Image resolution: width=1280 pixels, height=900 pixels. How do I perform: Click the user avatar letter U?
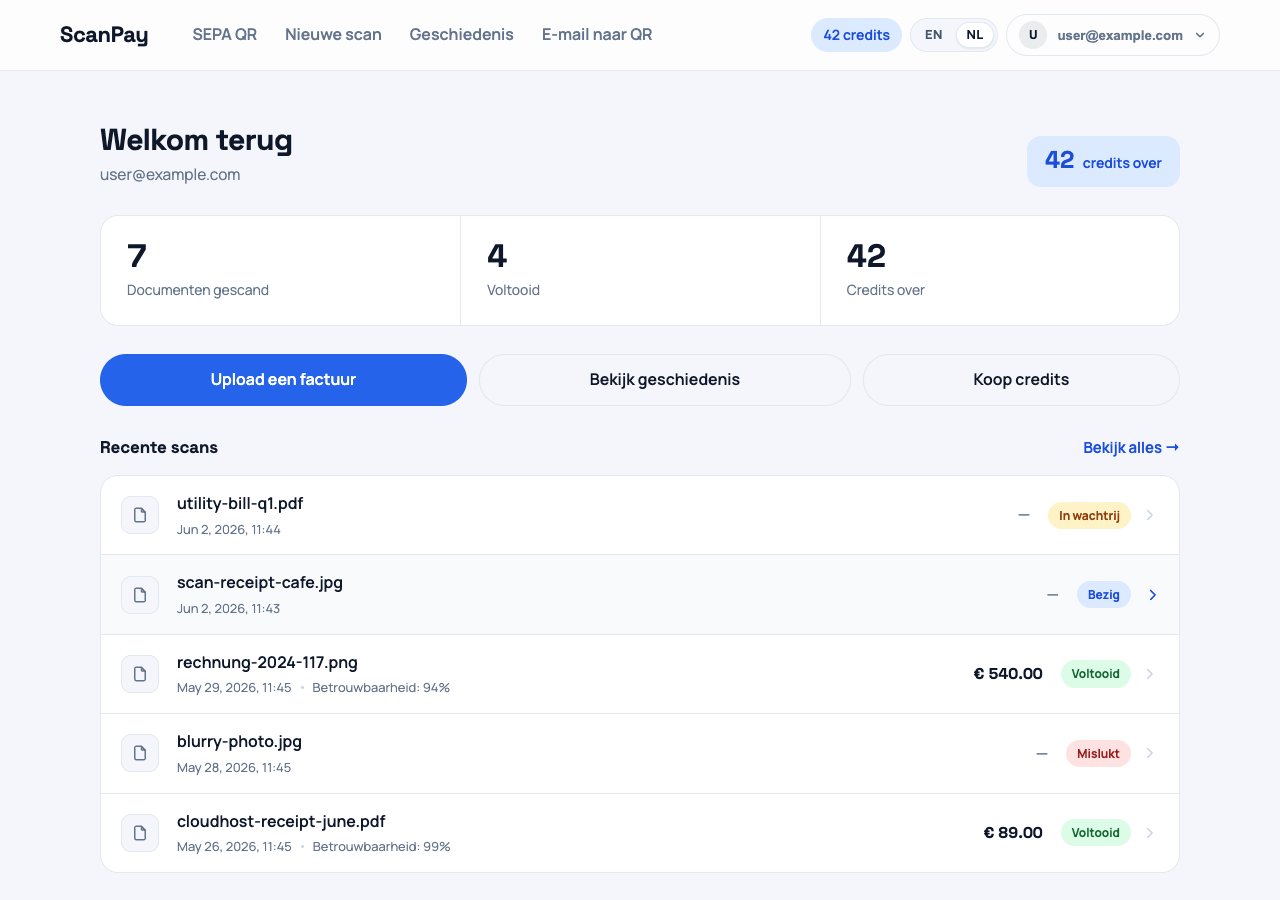1033,35
